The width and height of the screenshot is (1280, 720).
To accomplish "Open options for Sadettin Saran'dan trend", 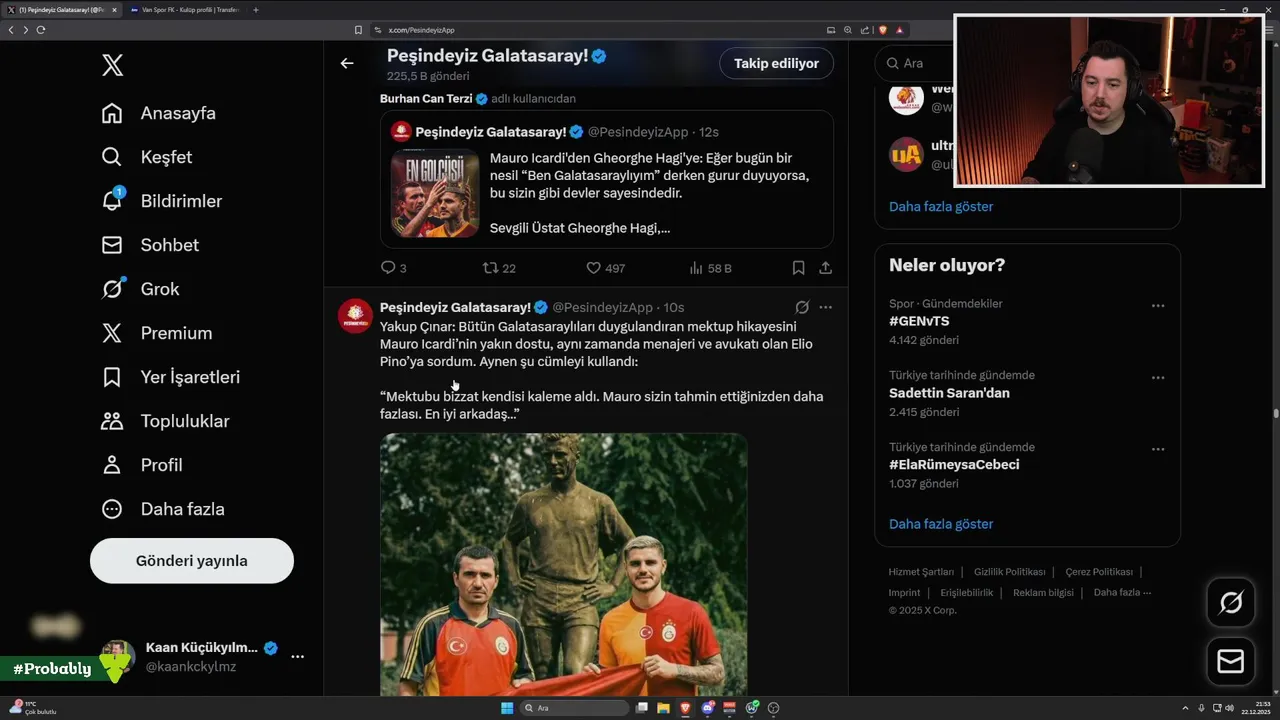I will pos(1158,378).
